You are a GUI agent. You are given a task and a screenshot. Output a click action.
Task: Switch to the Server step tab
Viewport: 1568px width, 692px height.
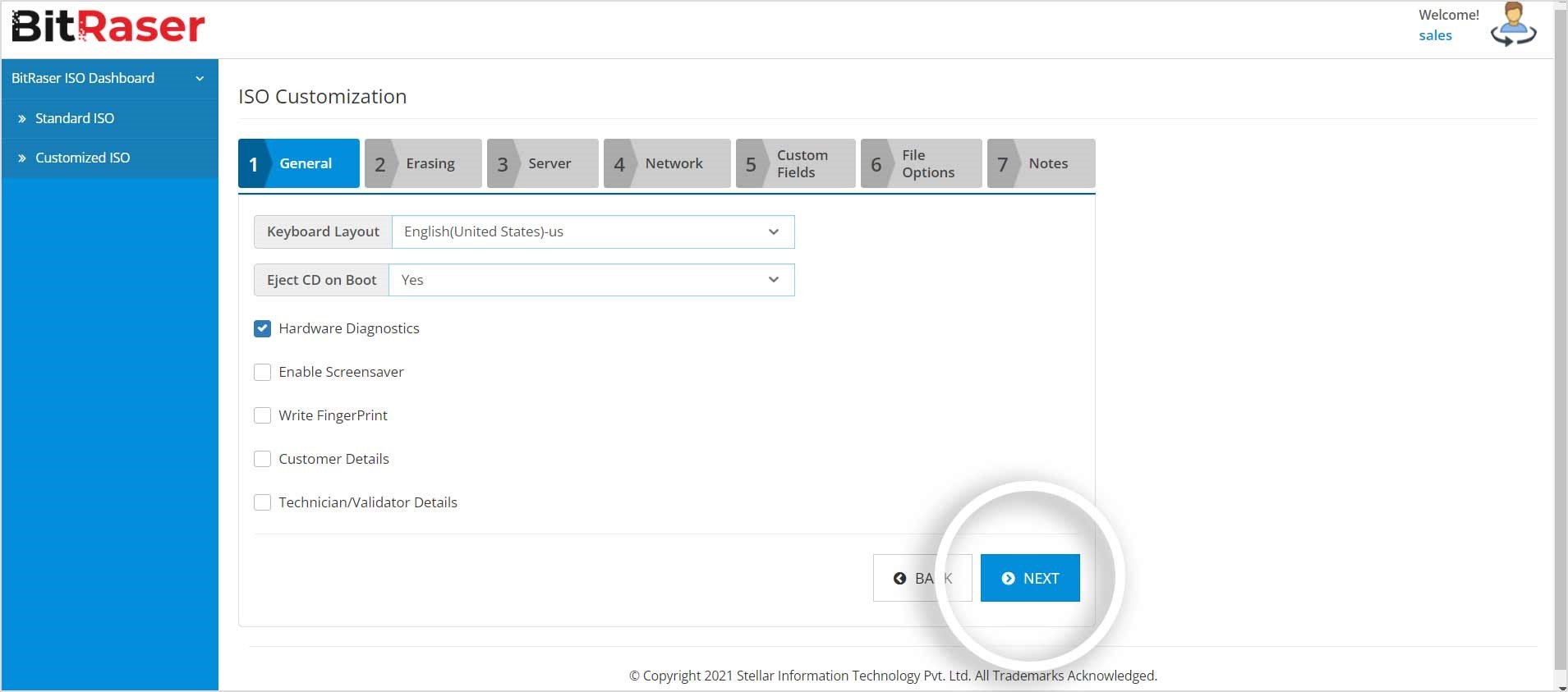(543, 163)
